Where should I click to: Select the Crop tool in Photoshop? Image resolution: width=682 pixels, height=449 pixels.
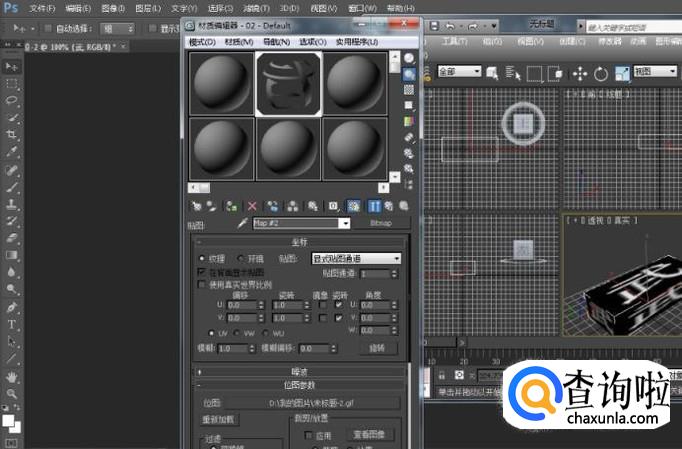[12, 134]
